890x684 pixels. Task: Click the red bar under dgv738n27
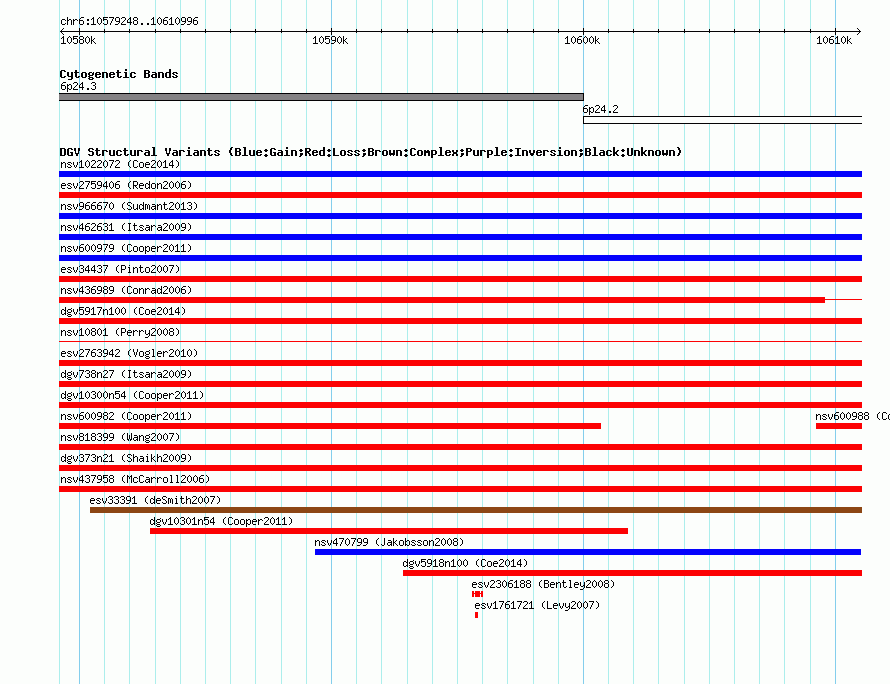click(x=460, y=384)
